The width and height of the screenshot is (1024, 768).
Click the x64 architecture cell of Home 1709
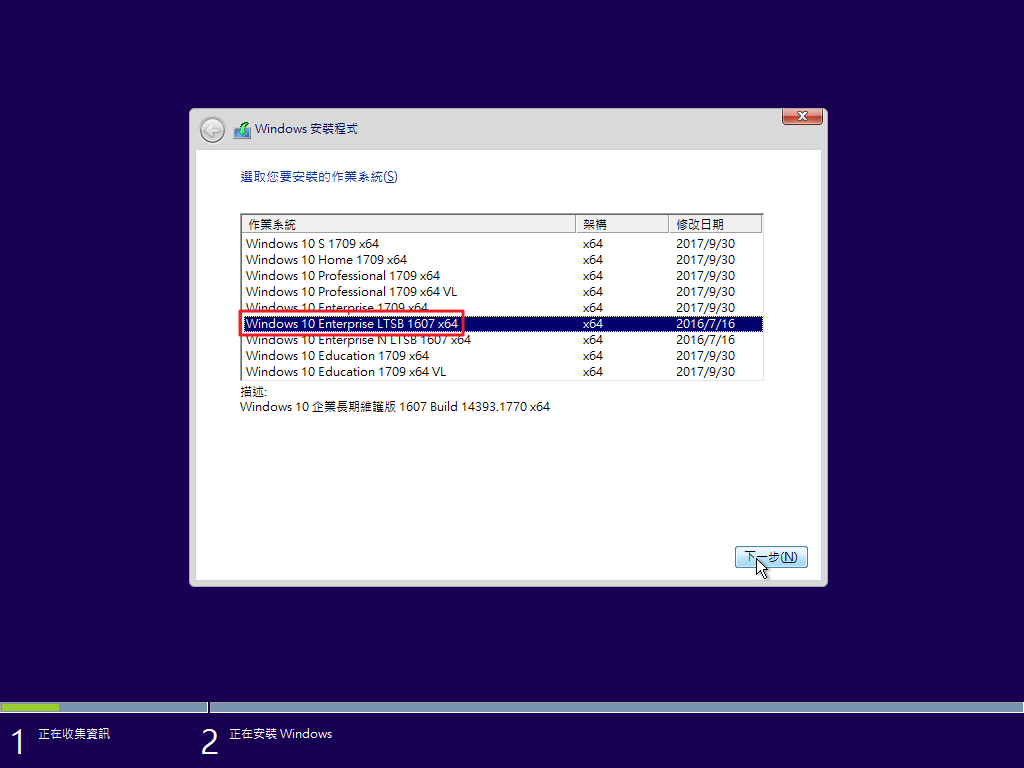(x=592, y=259)
